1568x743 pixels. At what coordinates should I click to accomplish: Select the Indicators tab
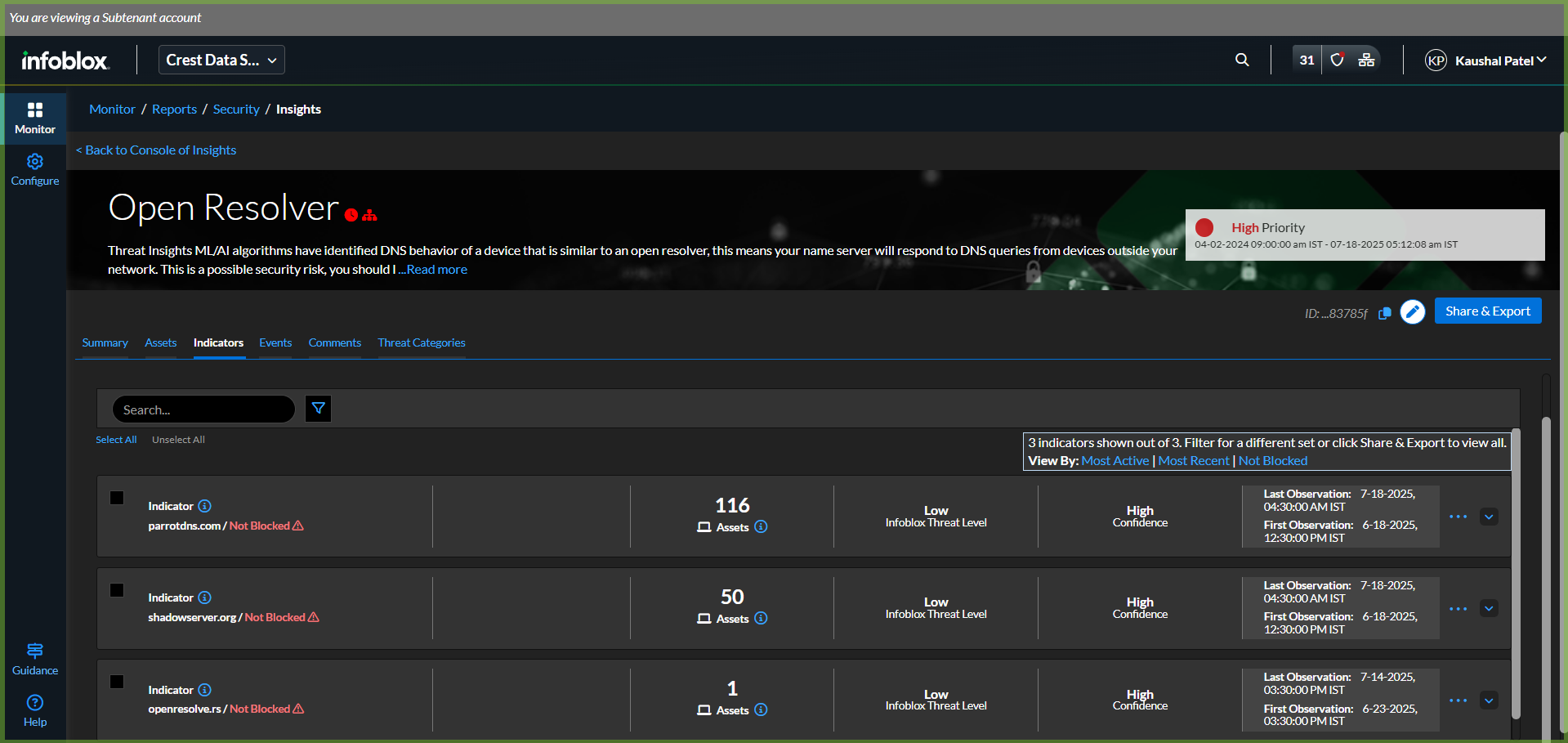click(218, 342)
